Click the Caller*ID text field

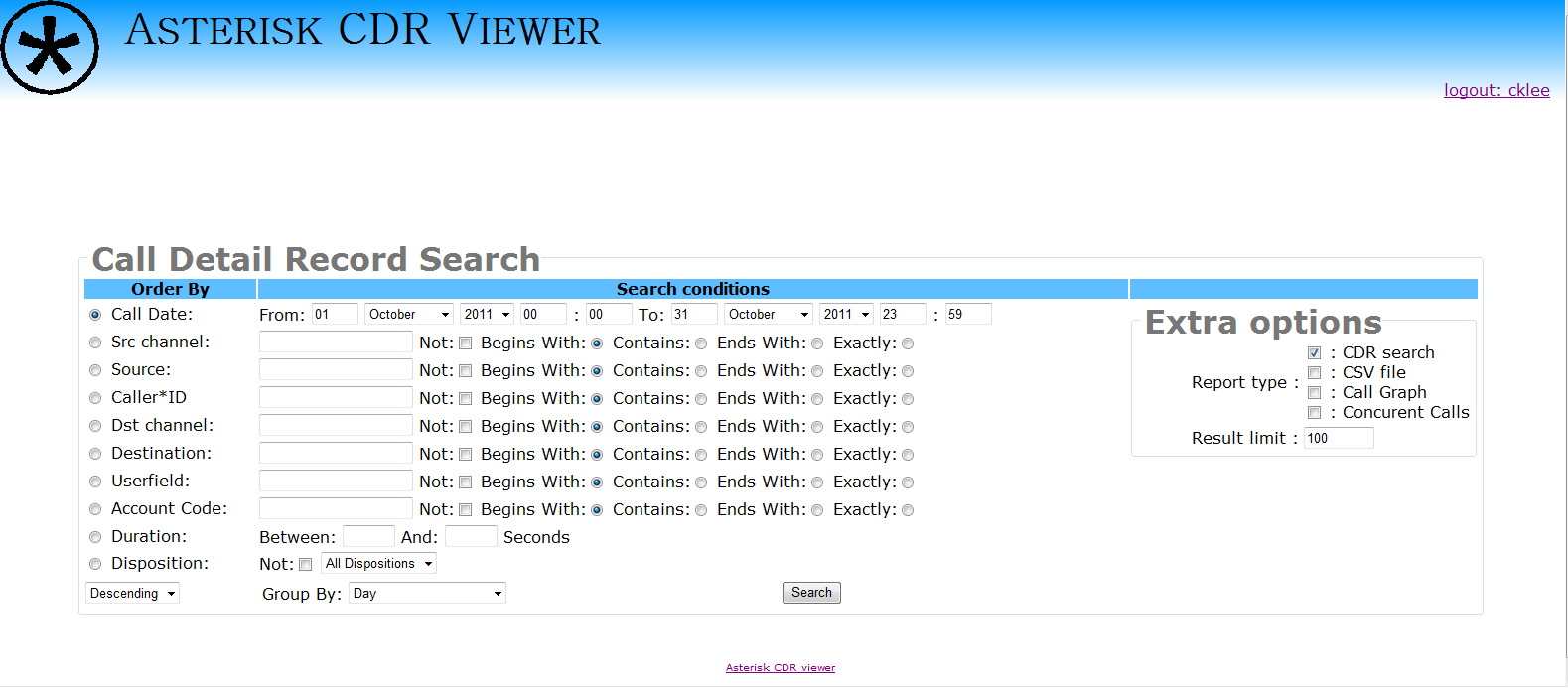click(336, 397)
